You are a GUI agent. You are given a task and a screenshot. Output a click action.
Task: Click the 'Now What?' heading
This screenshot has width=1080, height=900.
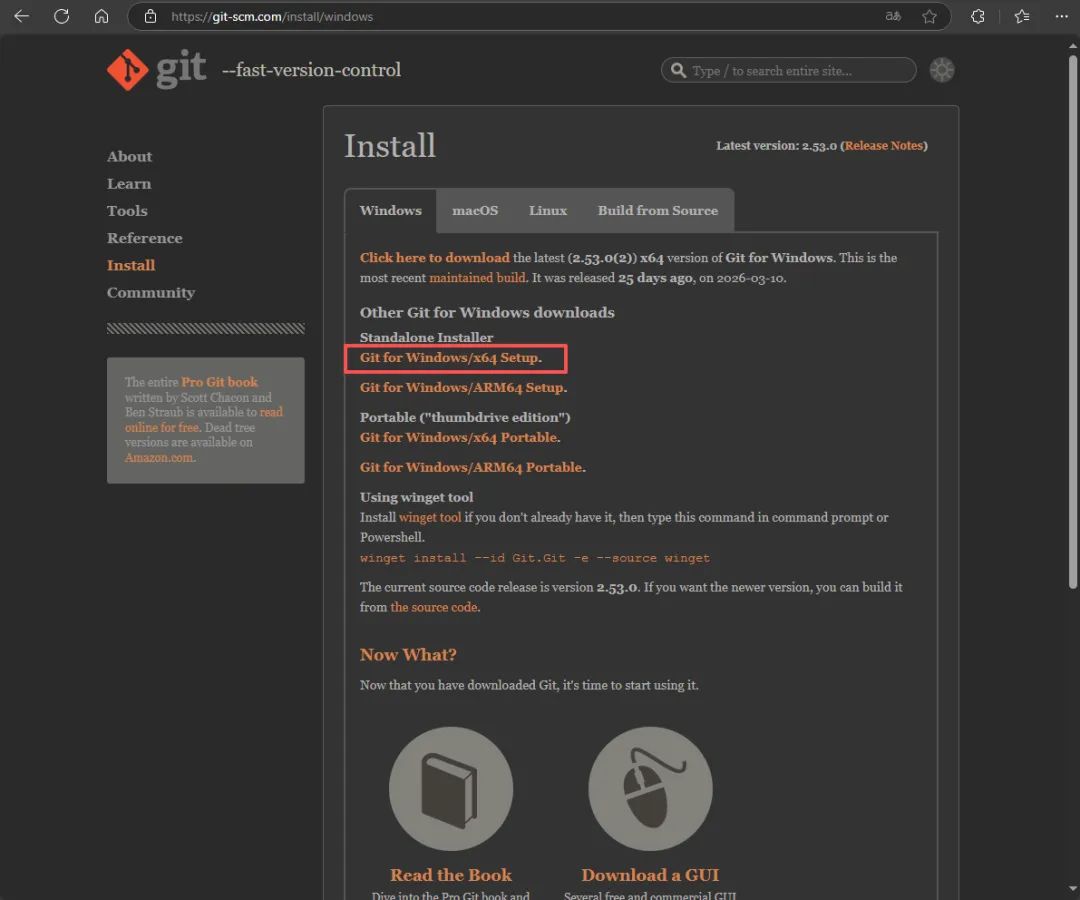[408, 655]
